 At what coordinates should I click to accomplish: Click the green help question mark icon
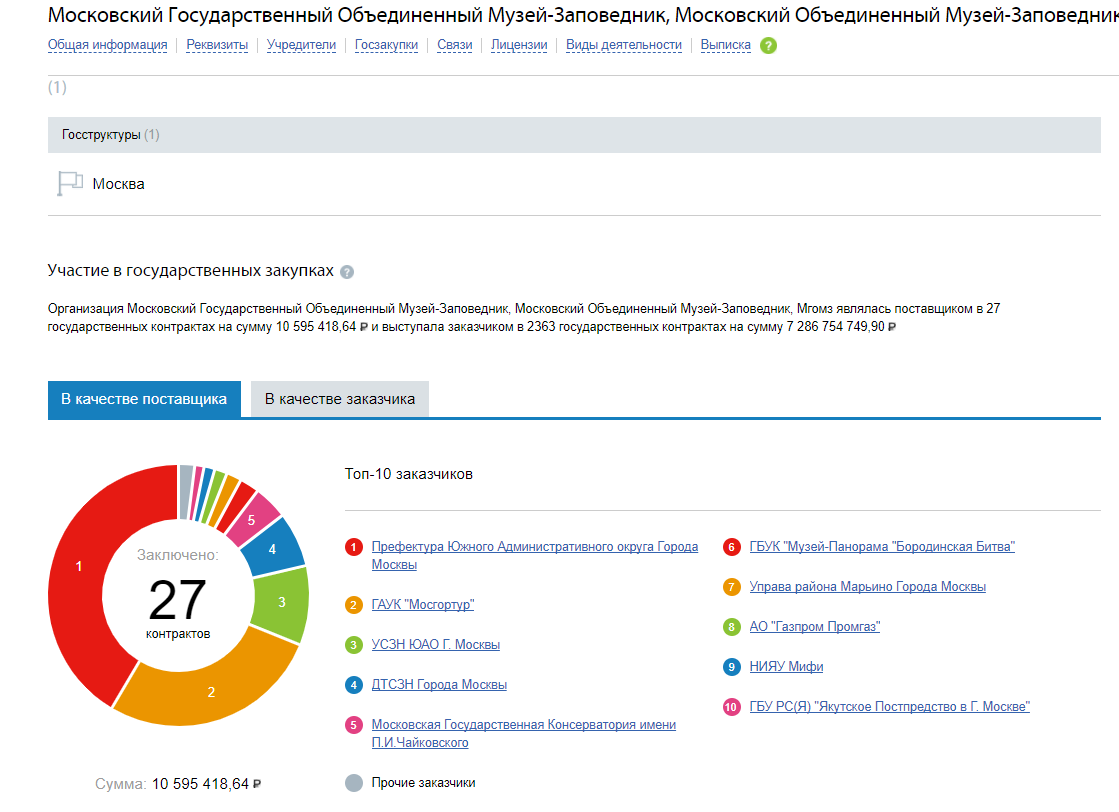(x=768, y=46)
